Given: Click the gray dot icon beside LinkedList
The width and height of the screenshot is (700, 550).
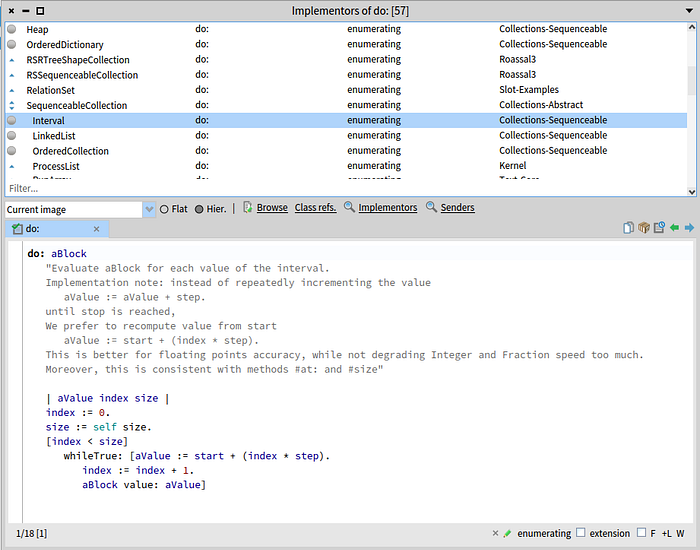Looking at the screenshot, I should 12,135.
